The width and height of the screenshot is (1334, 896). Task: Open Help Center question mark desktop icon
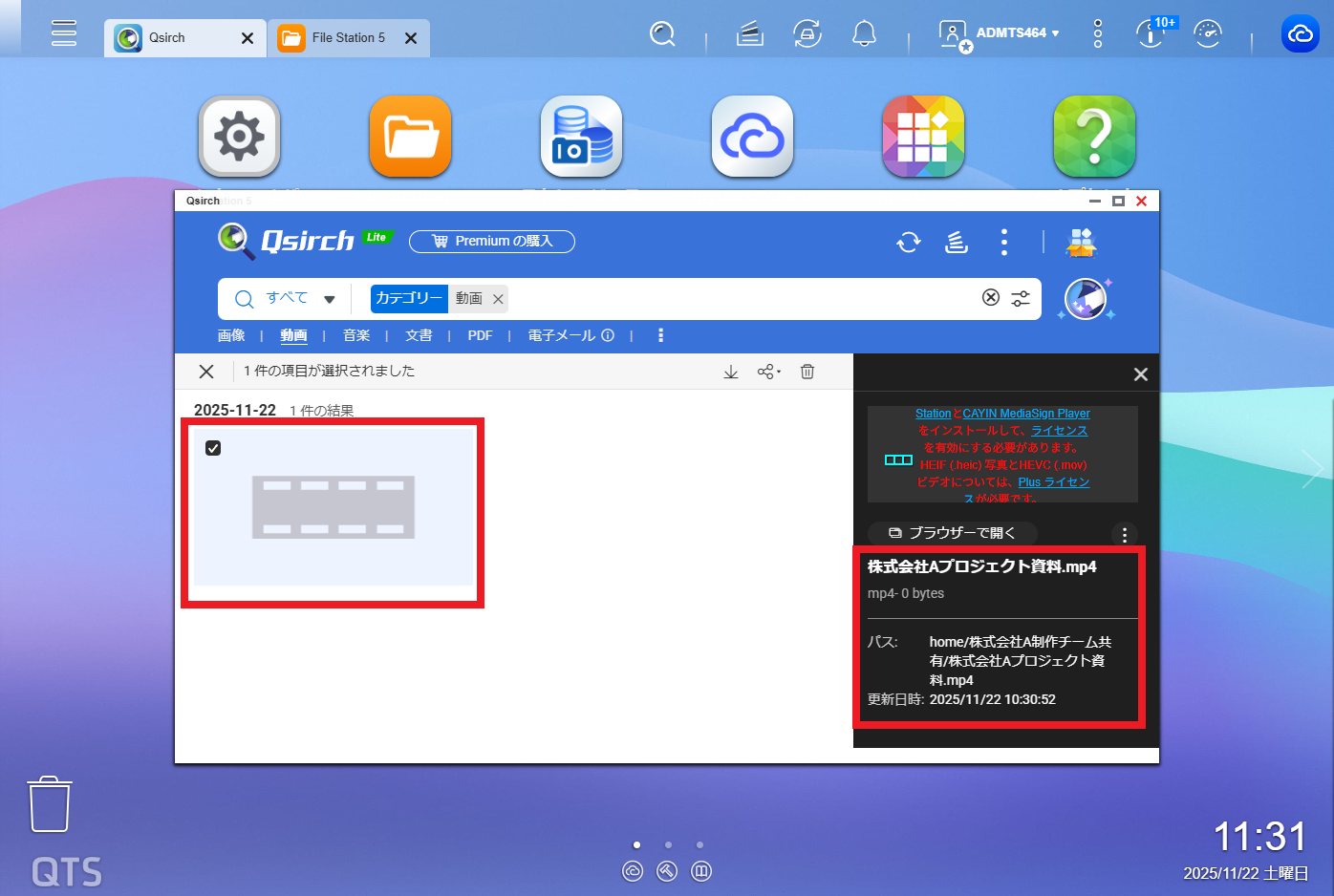[x=1094, y=137]
